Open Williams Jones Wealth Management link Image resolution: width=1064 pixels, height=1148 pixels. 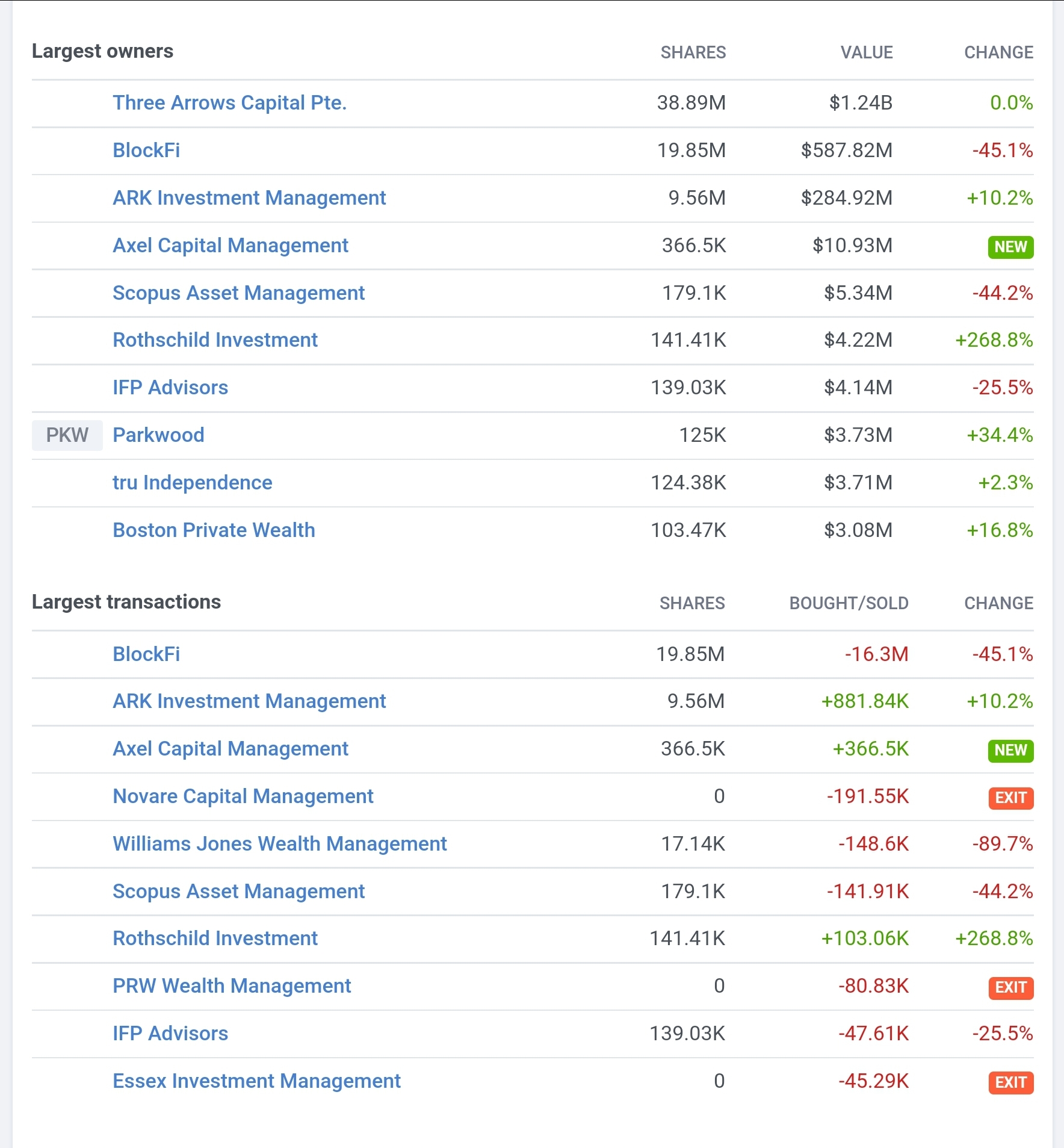pyautogui.click(x=280, y=844)
